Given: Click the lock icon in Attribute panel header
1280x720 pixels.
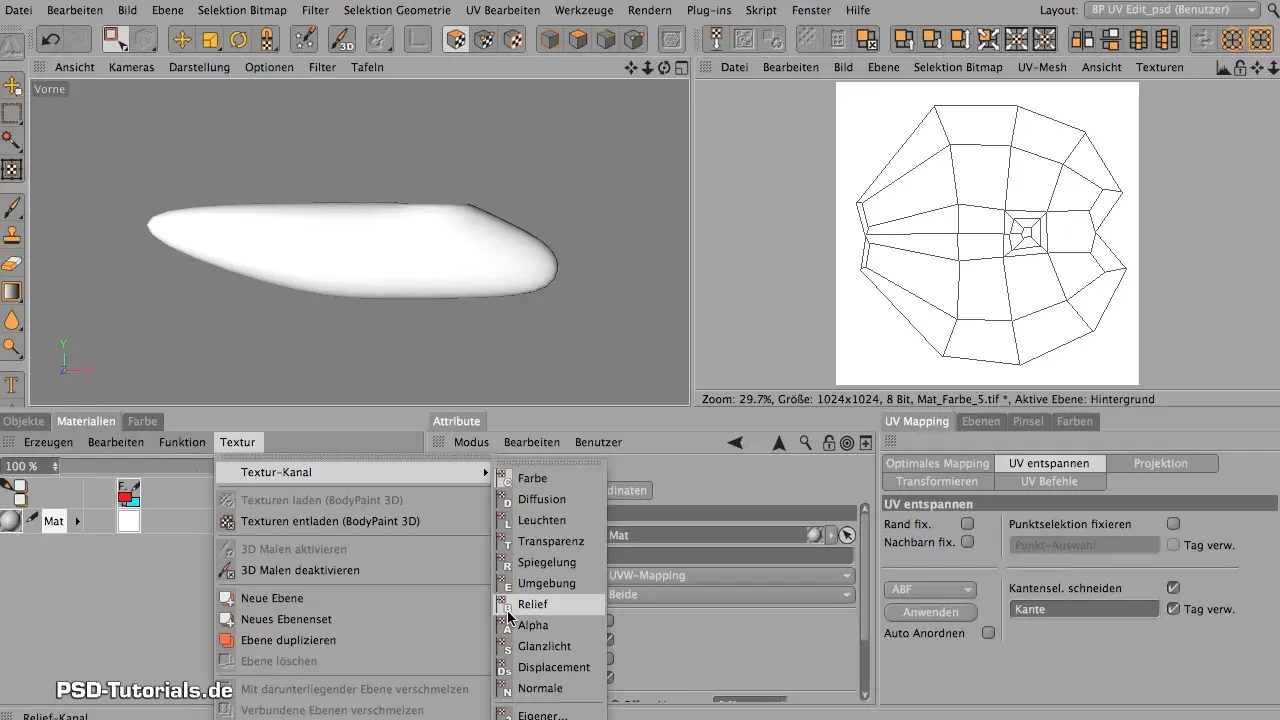Looking at the screenshot, I should point(829,443).
